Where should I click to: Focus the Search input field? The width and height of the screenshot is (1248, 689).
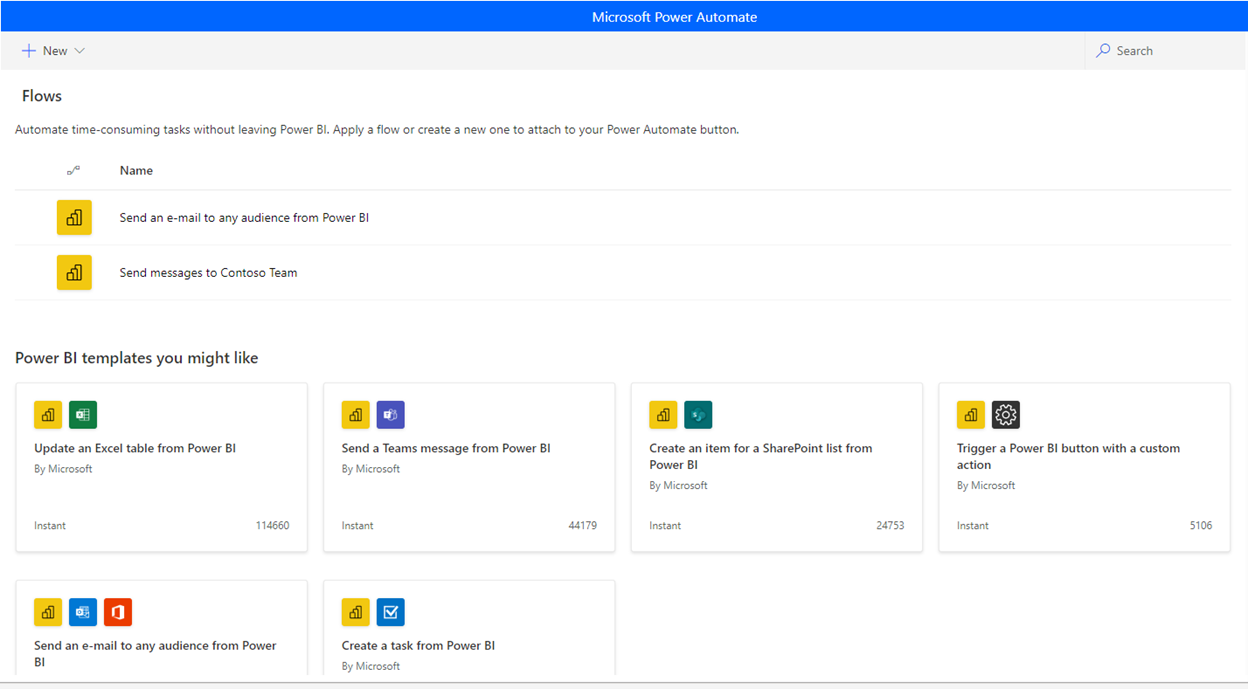click(x=1166, y=50)
